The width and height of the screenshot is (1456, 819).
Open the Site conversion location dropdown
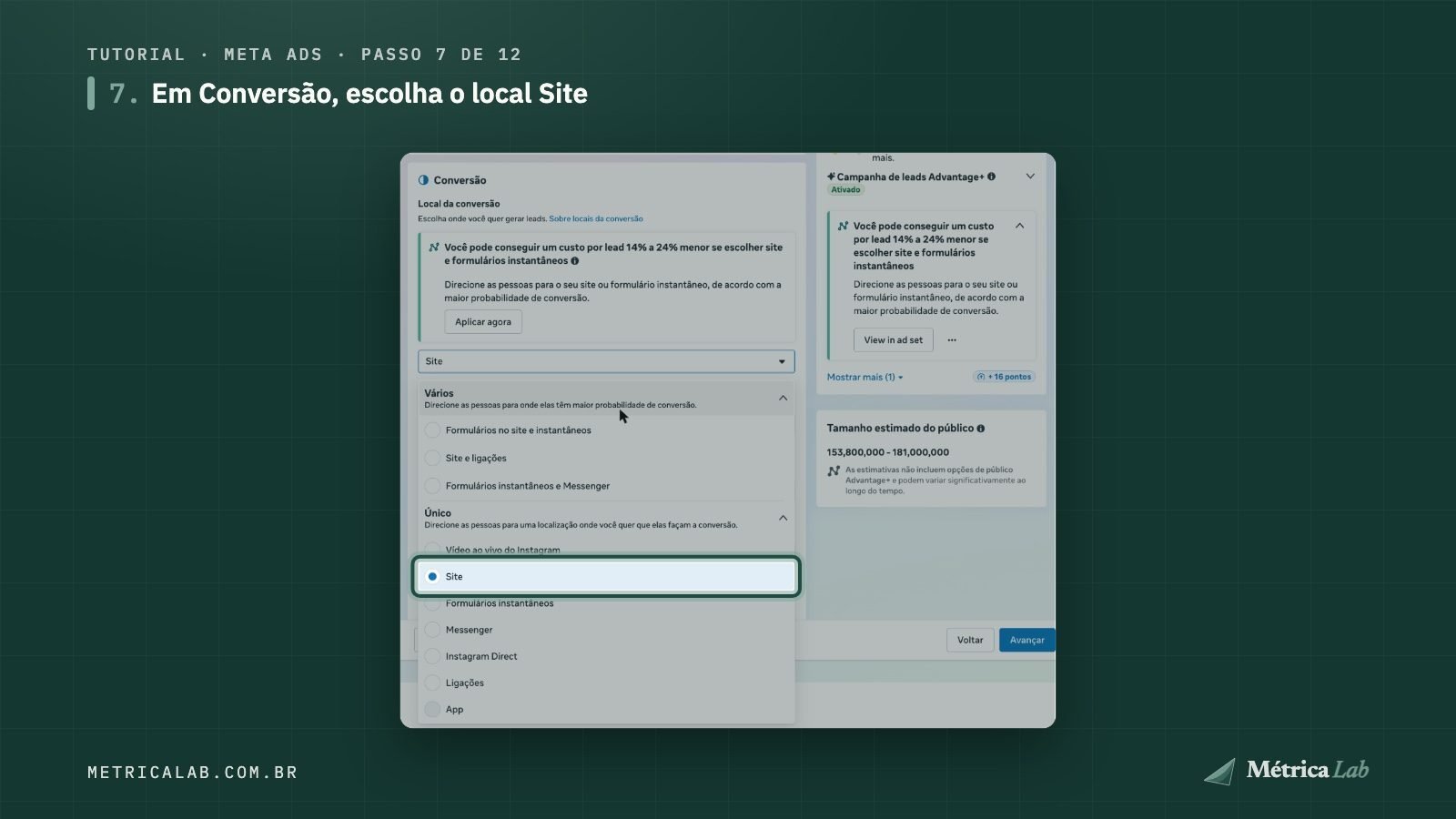pos(606,361)
